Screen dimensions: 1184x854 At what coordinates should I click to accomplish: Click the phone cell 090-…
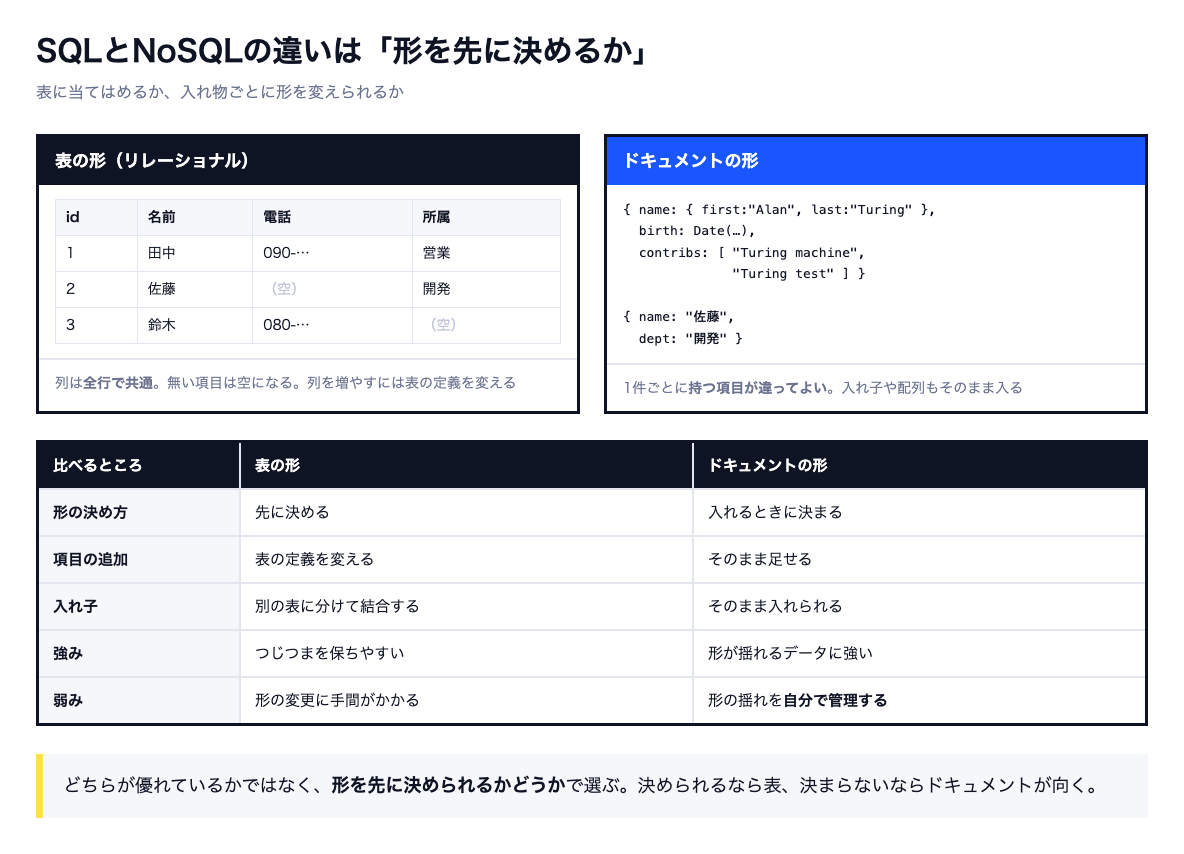click(x=332, y=253)
